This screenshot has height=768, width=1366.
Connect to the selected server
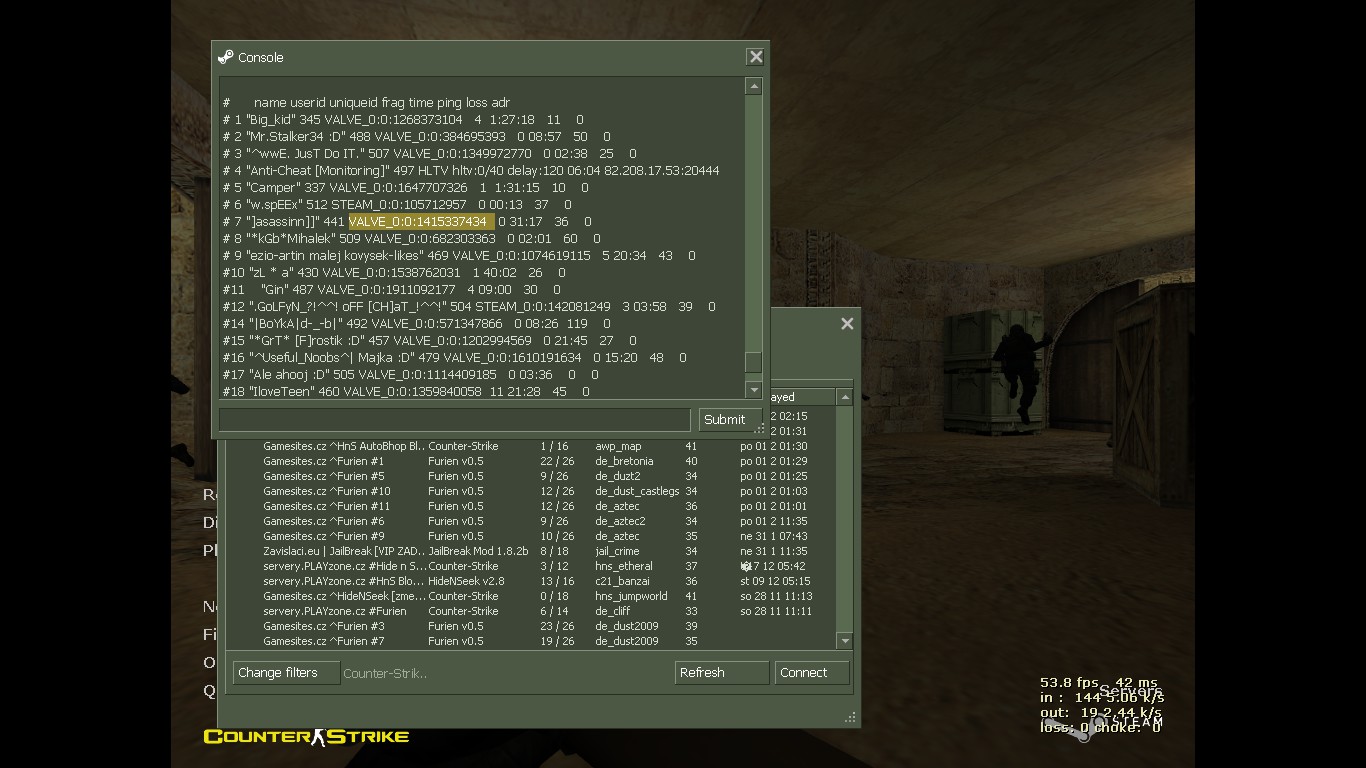pyautogui.click(x=812, y=673)
